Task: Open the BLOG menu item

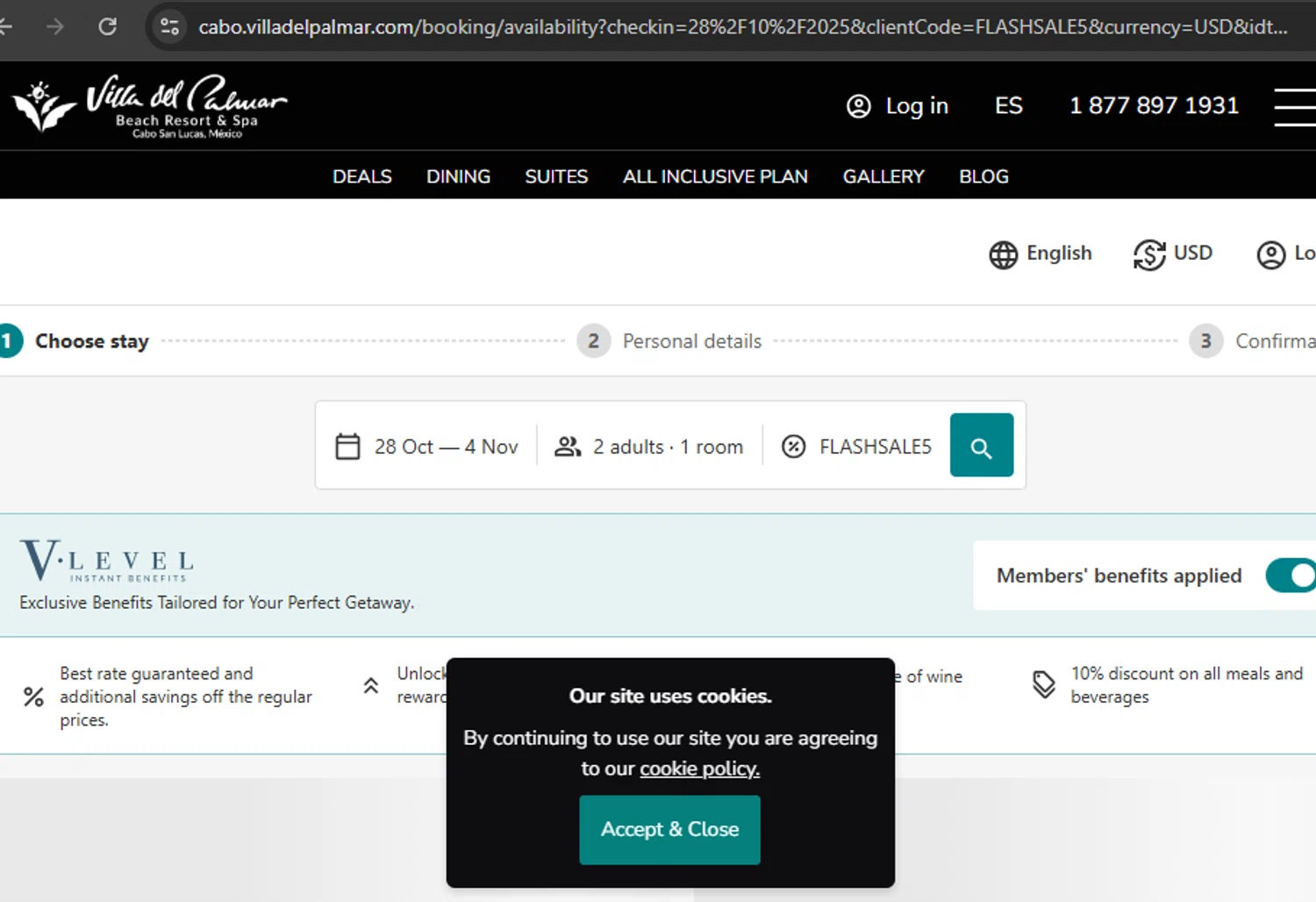Action: [x=983, y=176]
